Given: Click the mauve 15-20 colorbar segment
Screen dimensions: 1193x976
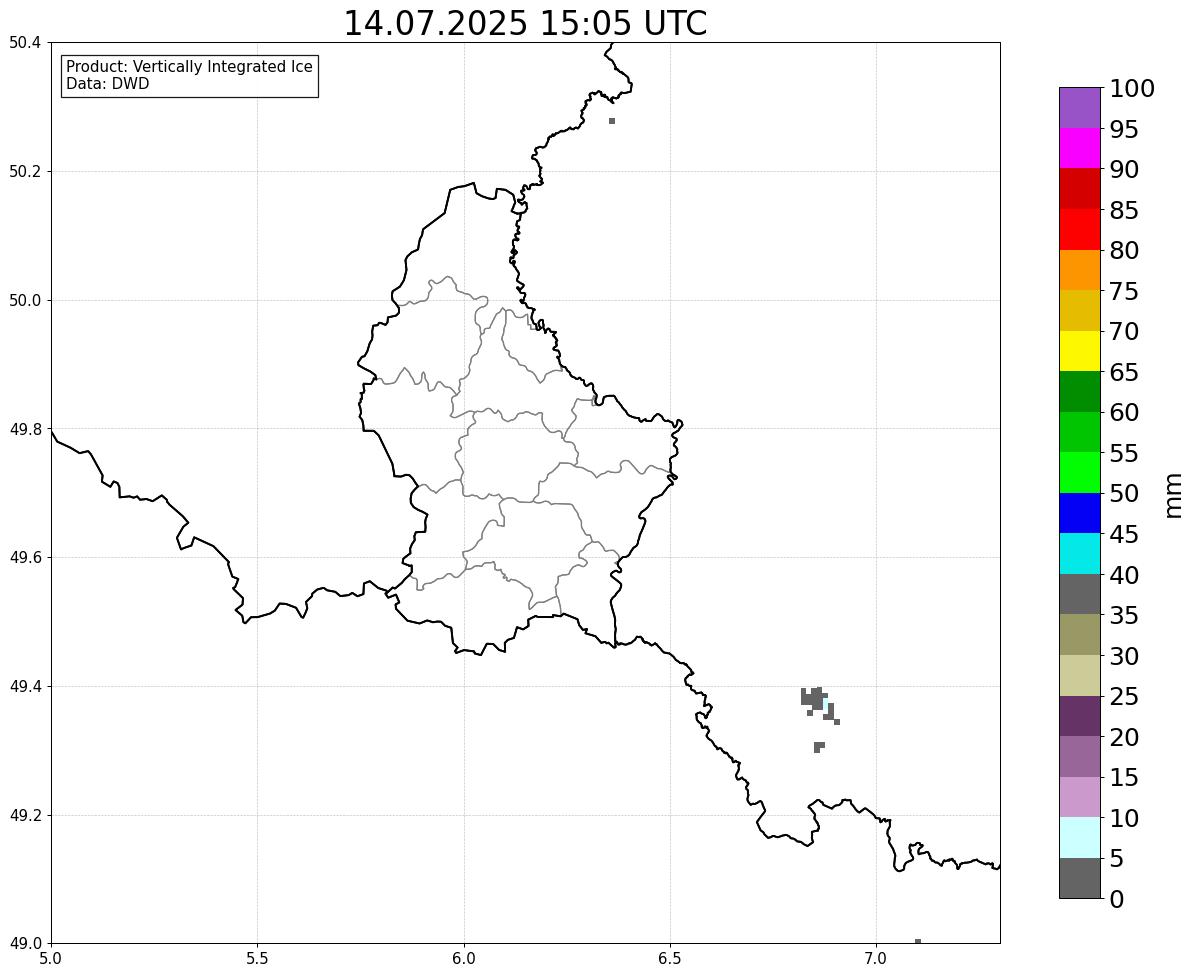Looking at the screenshot, I should click(1080, 756).
